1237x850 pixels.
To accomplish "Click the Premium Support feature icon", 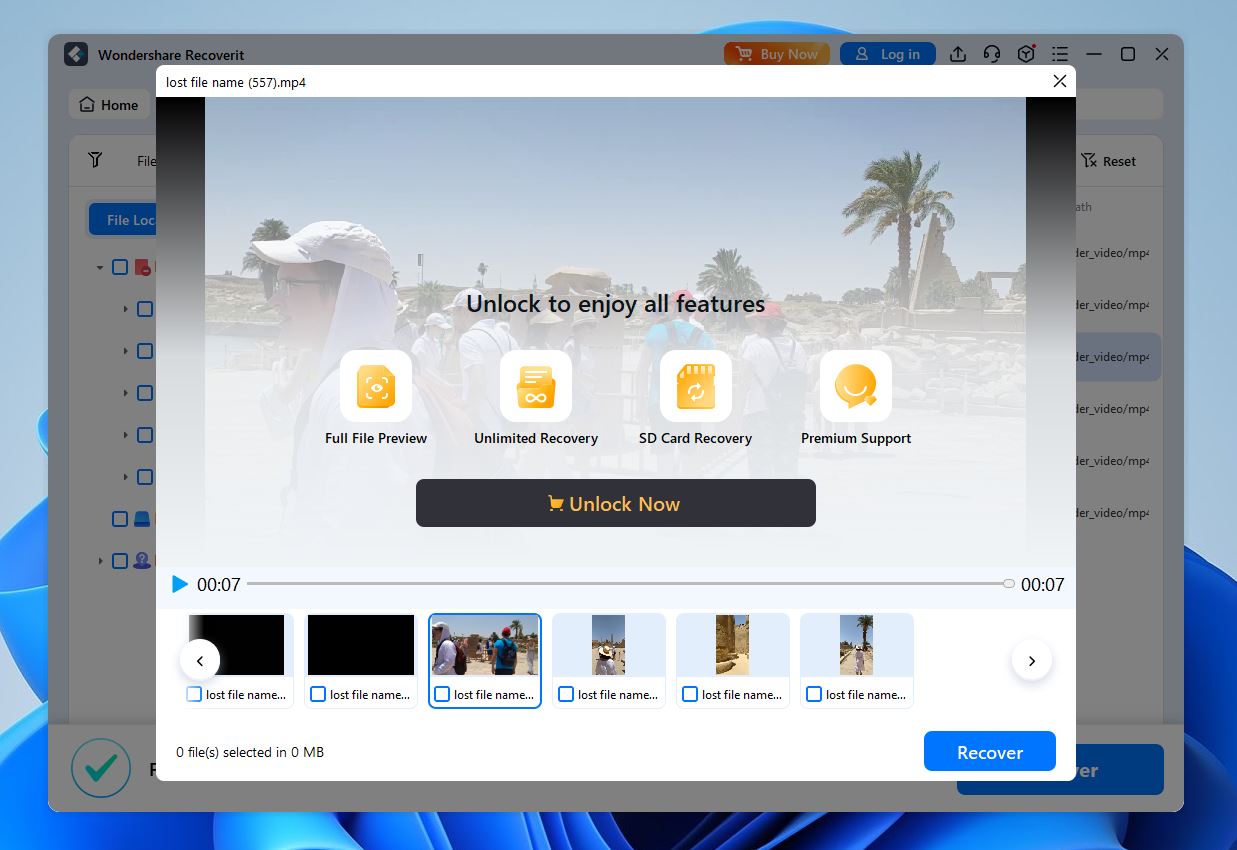I will [856, 386].
